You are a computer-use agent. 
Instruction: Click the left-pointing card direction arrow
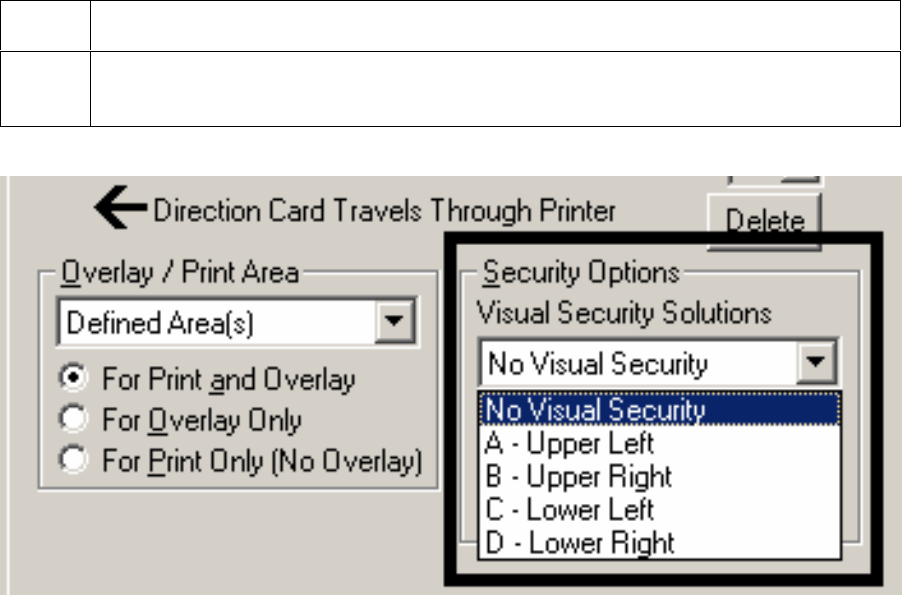121,207
